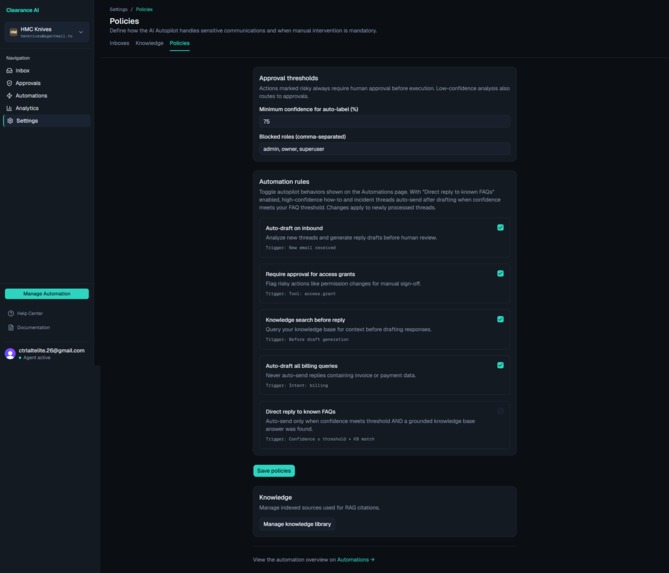Click the Automations lightning icon
Image resolution: width=669 pixels, height=573 pixels.
click(x=9, y=96)
